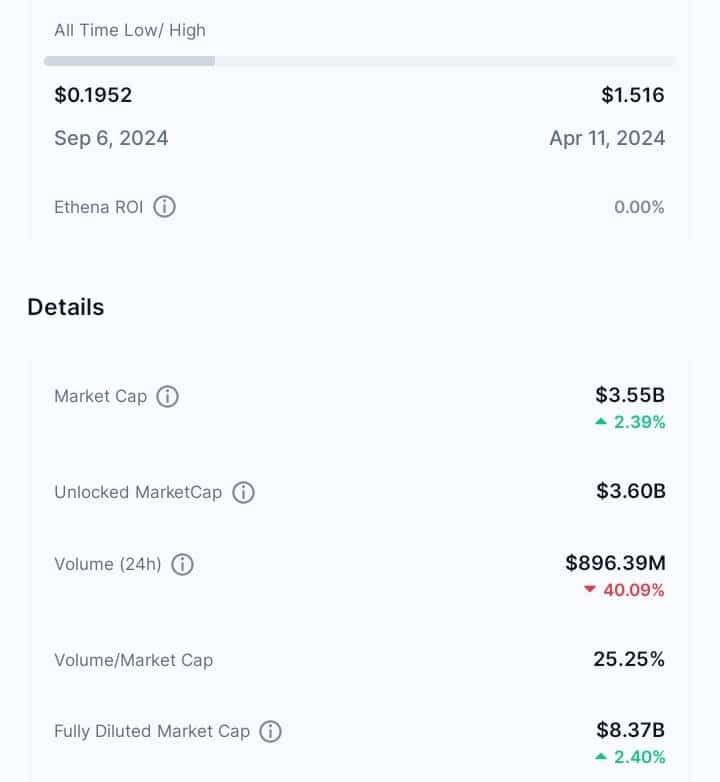Image resolution: width=720 pixels, height=782 pixels.
Task: Click the Sep 6, 2024 date
Action: click(x=111, y=138)
